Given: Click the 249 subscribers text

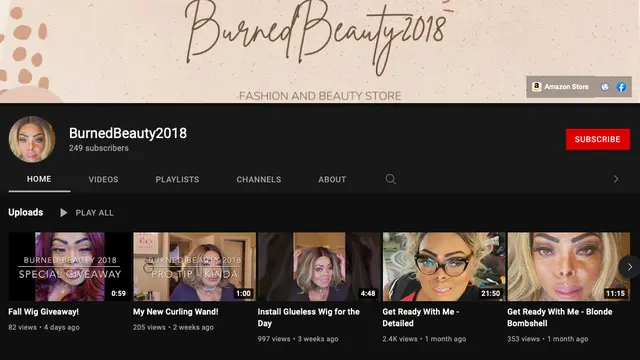Looking at the screenshot, I should [x=98, y=148].
